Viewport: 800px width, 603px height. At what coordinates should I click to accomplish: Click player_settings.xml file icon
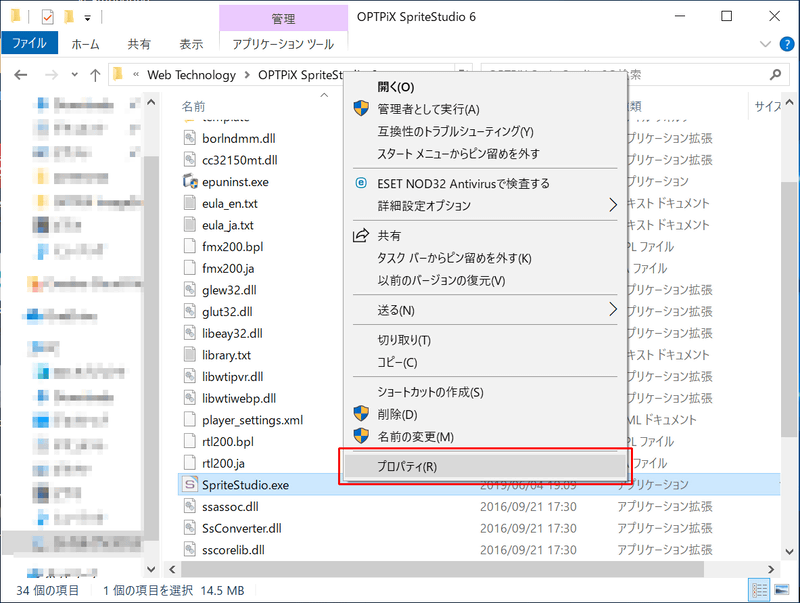(190, 419)
